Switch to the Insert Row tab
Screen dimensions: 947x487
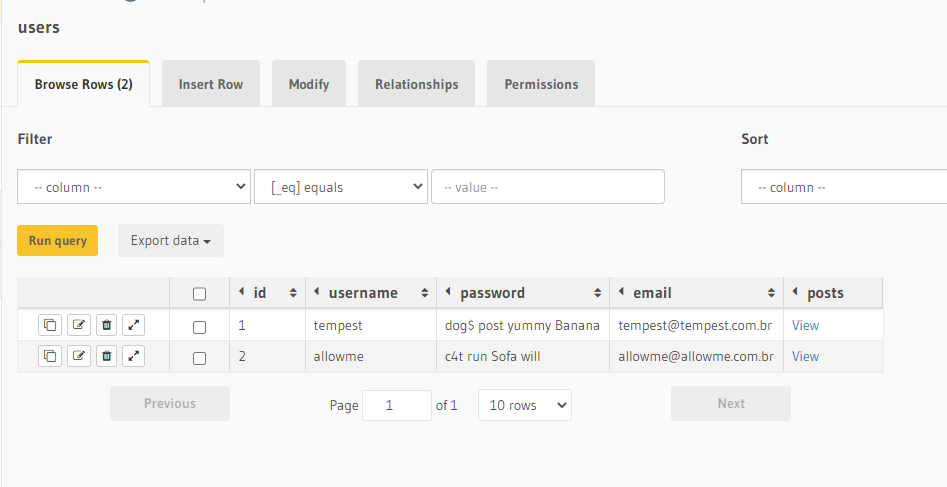(211, 84)
